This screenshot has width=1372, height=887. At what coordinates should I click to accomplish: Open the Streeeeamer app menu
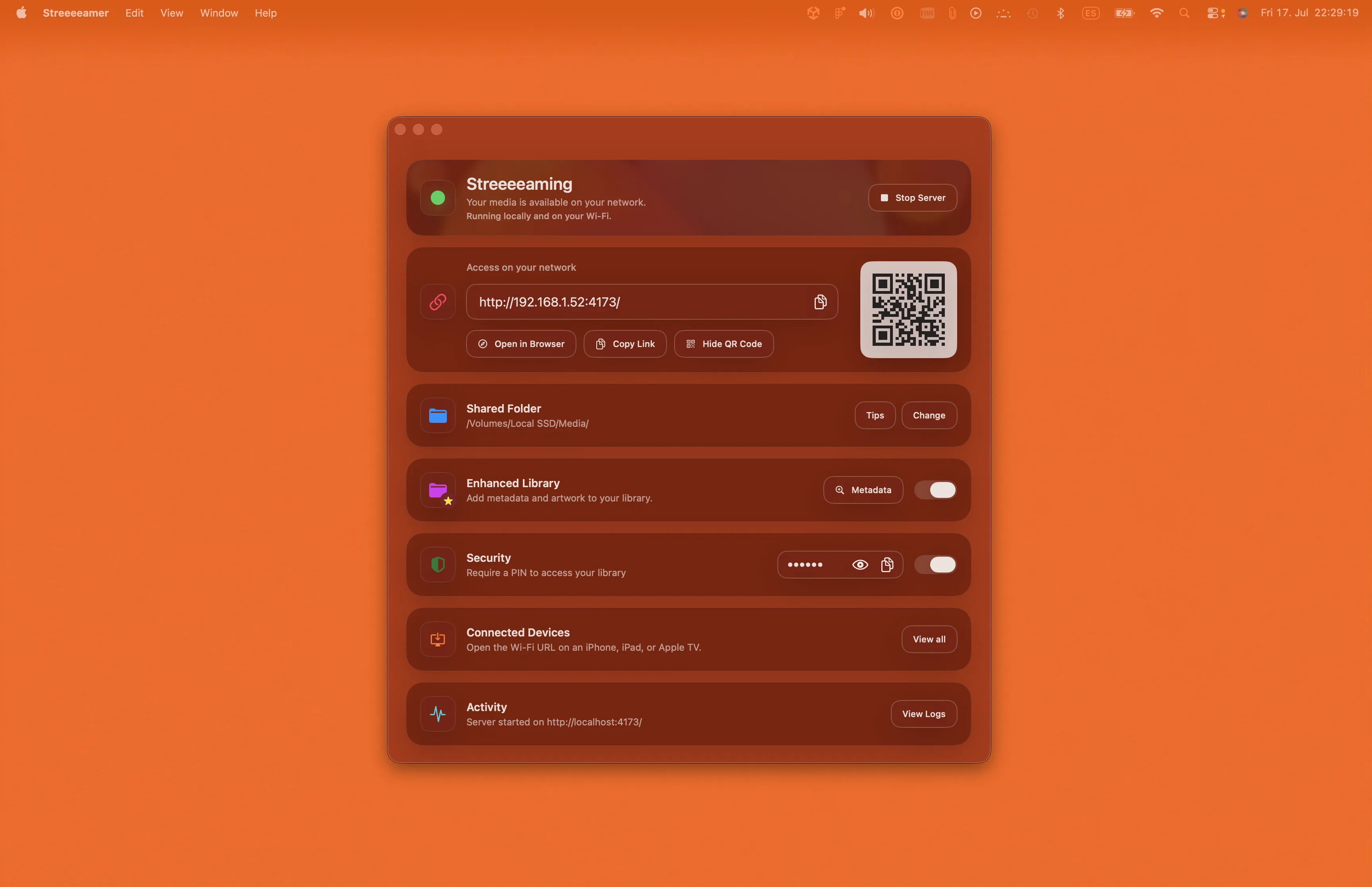[x=75, y=13]
